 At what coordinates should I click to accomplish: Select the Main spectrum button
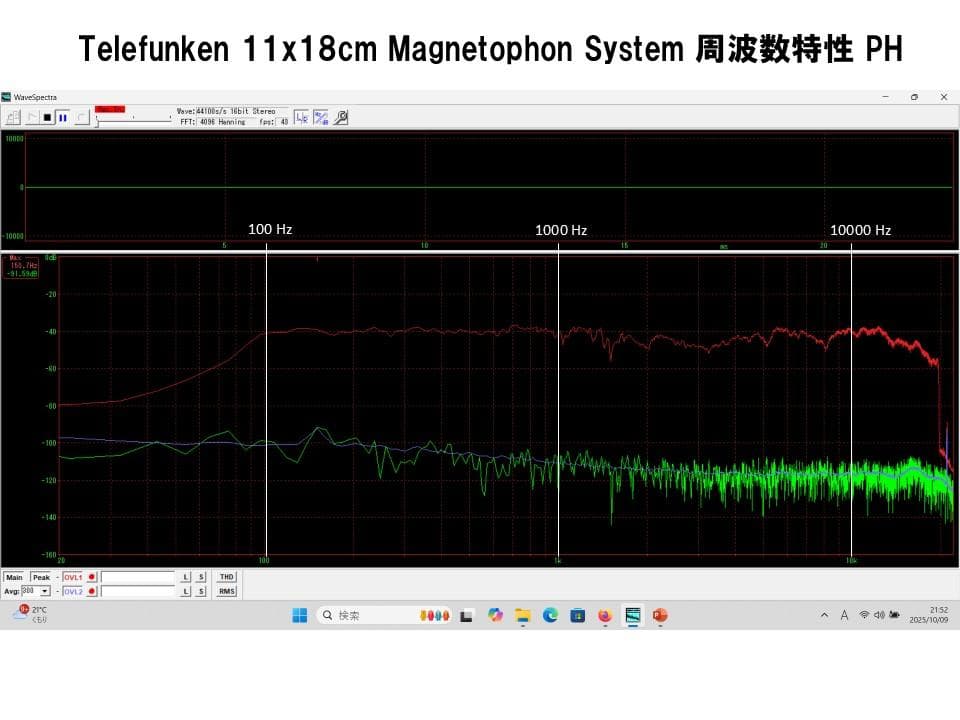click(x=14, y=577)
